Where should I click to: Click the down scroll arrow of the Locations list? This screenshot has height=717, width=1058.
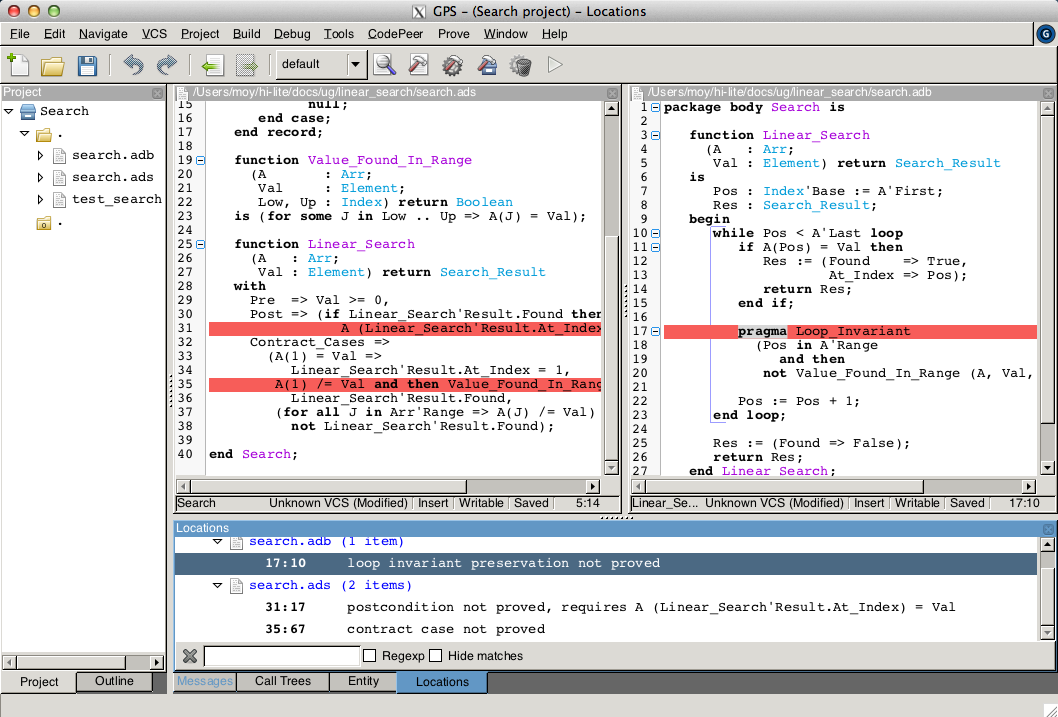point(1047,633)
